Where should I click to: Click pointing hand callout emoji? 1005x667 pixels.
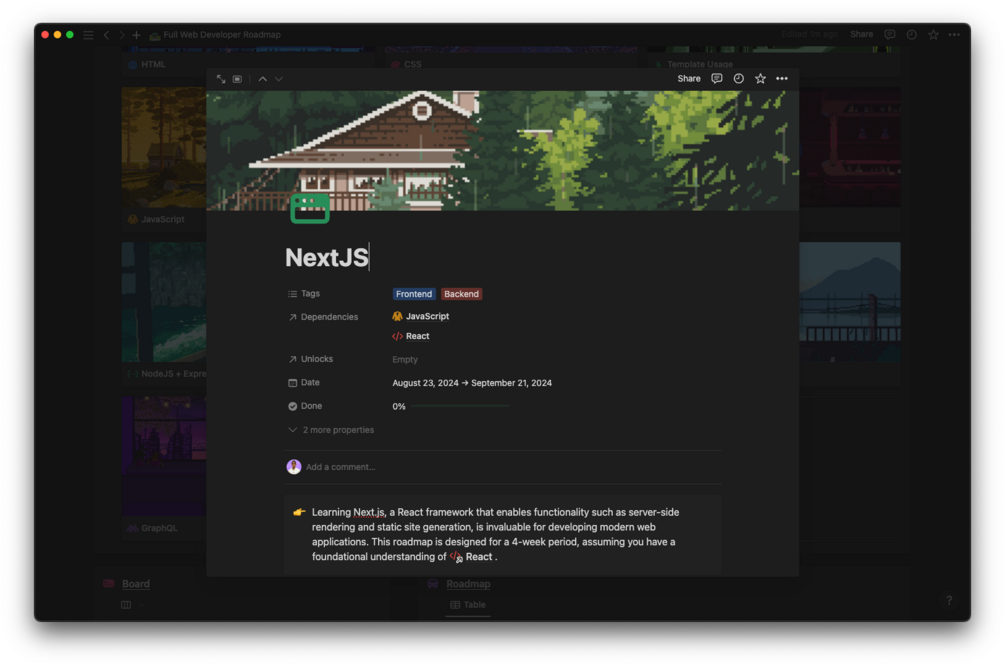tap(299, 513)
